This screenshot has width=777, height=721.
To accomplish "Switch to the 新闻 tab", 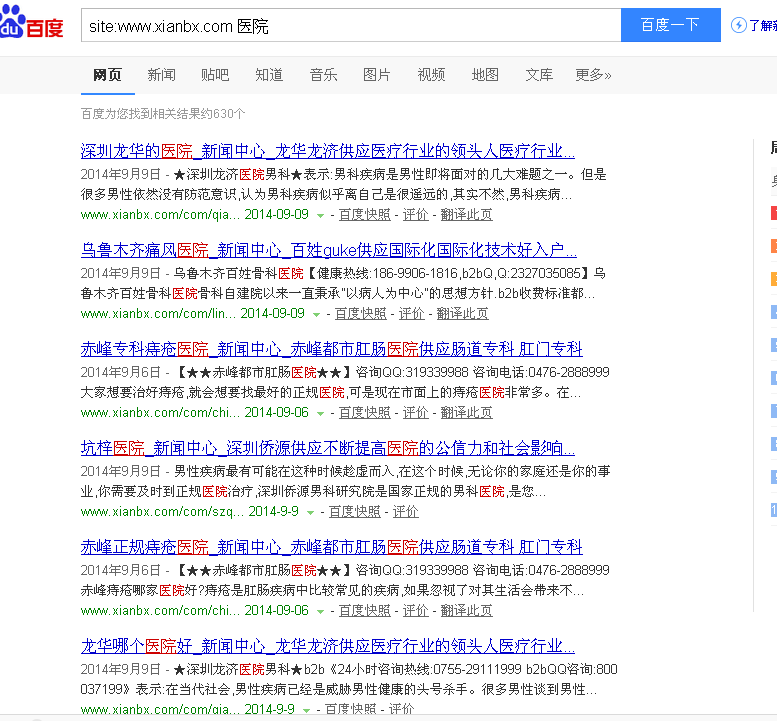I will click(162, 75).
